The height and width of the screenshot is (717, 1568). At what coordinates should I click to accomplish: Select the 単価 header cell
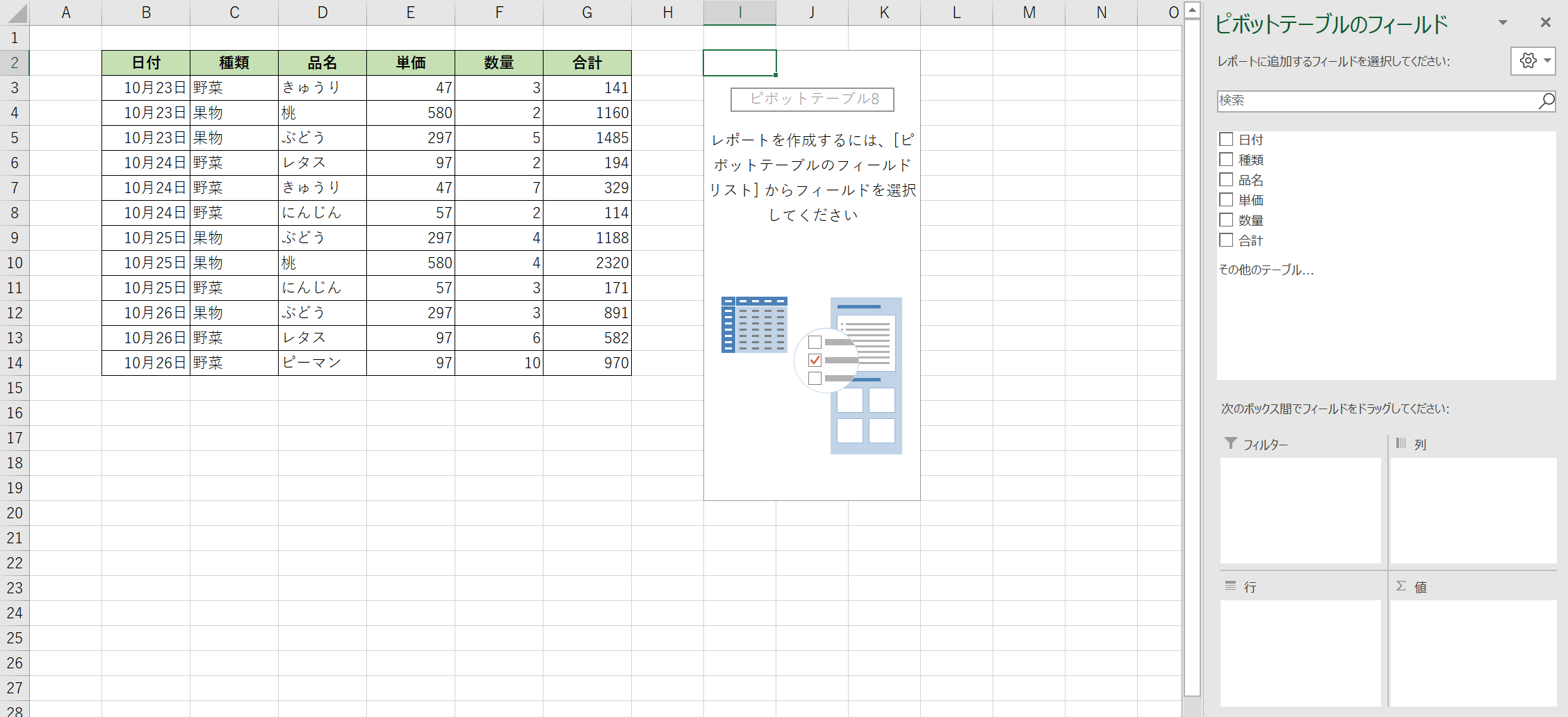coord(410,63)
